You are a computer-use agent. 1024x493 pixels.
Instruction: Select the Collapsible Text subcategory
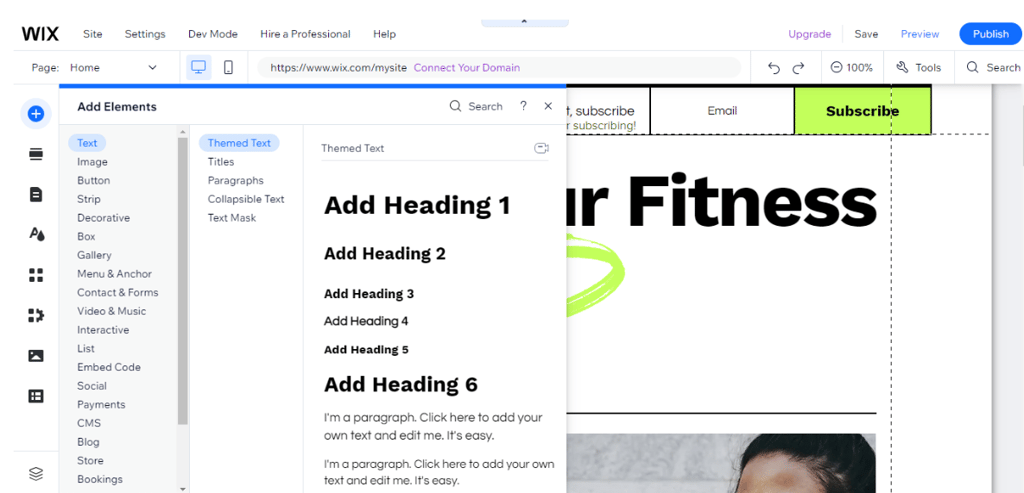point(246,199)
